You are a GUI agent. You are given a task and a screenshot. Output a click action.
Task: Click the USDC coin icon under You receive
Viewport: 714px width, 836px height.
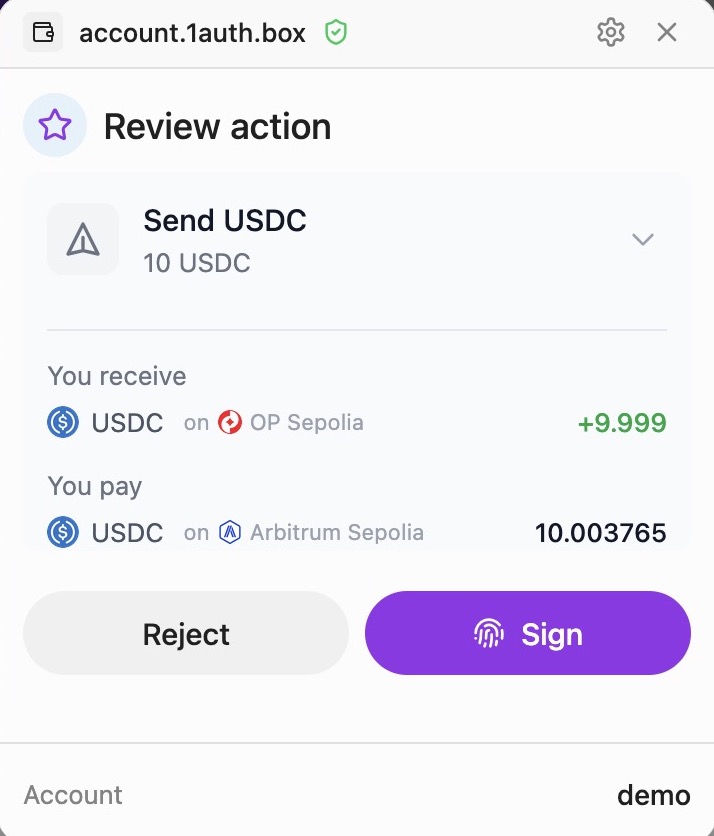(x=62, y=422)
